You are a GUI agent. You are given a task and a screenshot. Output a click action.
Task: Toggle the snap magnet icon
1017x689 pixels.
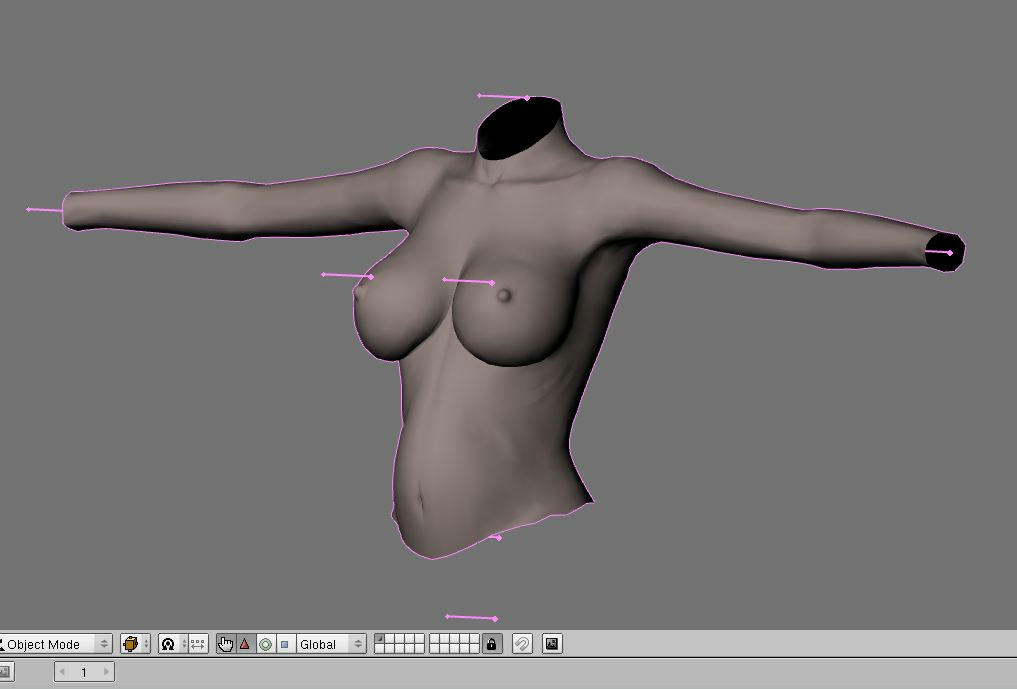tap(522, 644)
